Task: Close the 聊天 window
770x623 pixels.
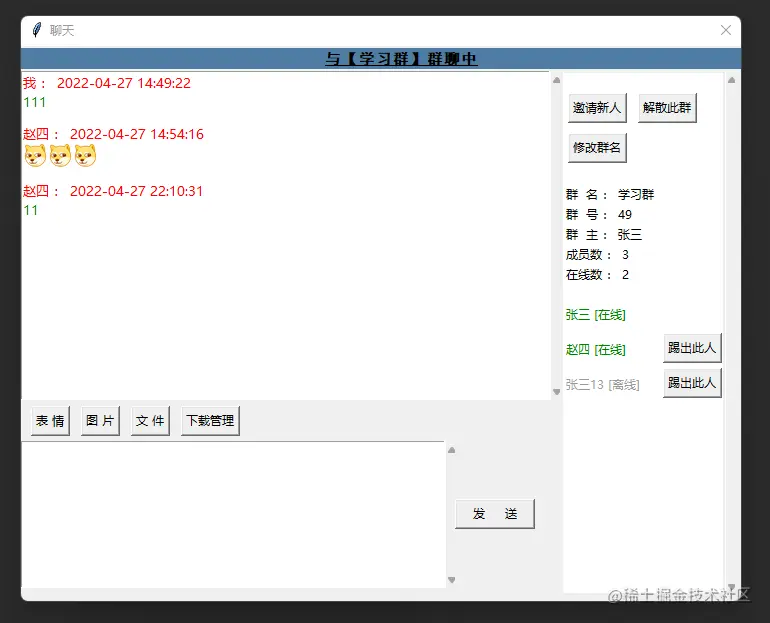Action: tap(726, 30)
